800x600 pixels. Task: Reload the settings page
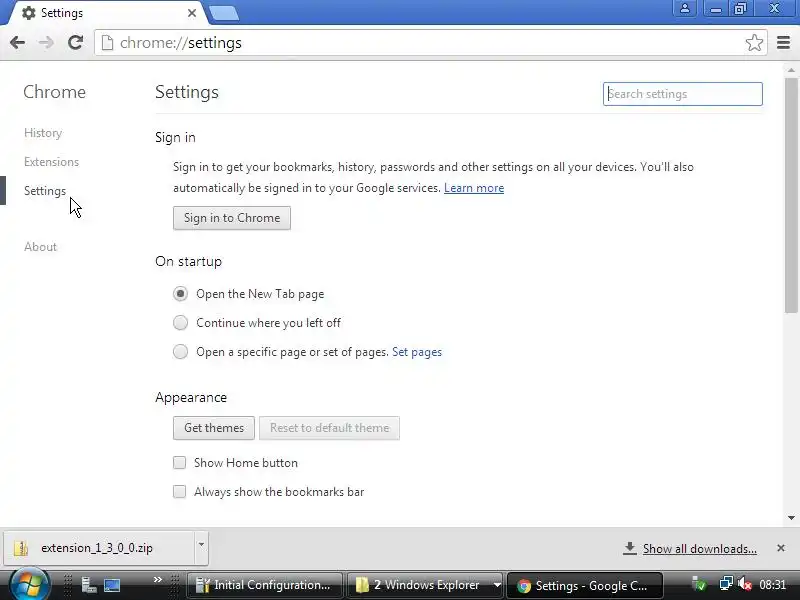(76, 42)
